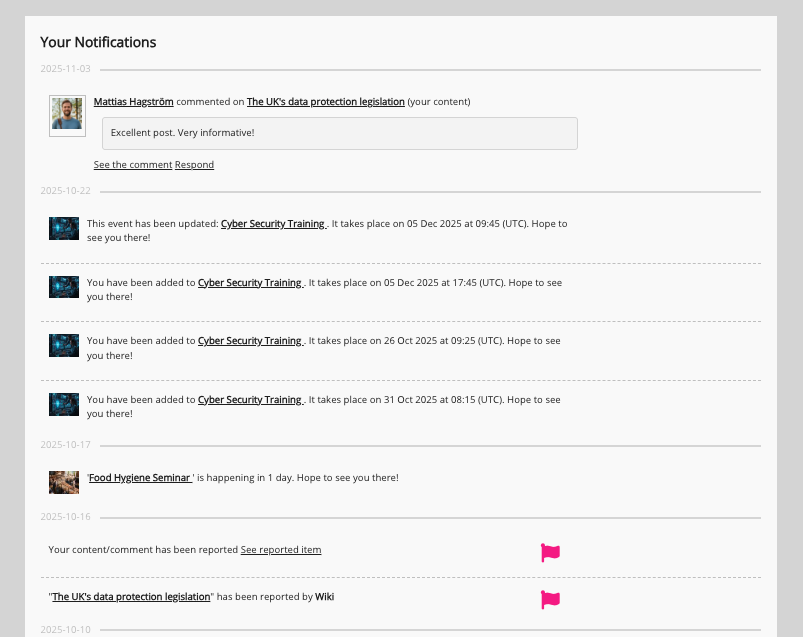Open Cyber Security Training link for 05 Dec 17:45
Image resolution: width=803 pixels, height=637 pixels.
[250, 283]
